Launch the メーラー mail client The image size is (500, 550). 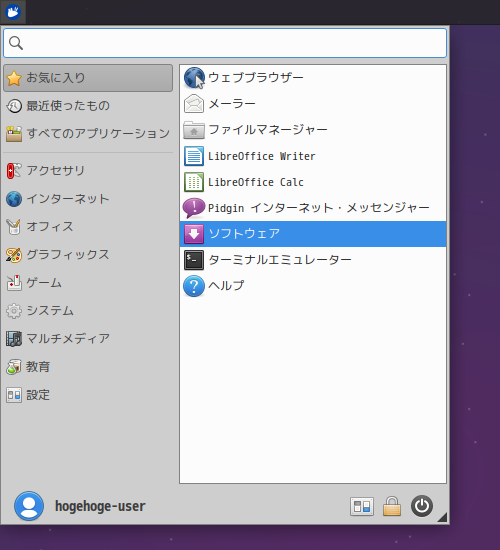[313, 104]
